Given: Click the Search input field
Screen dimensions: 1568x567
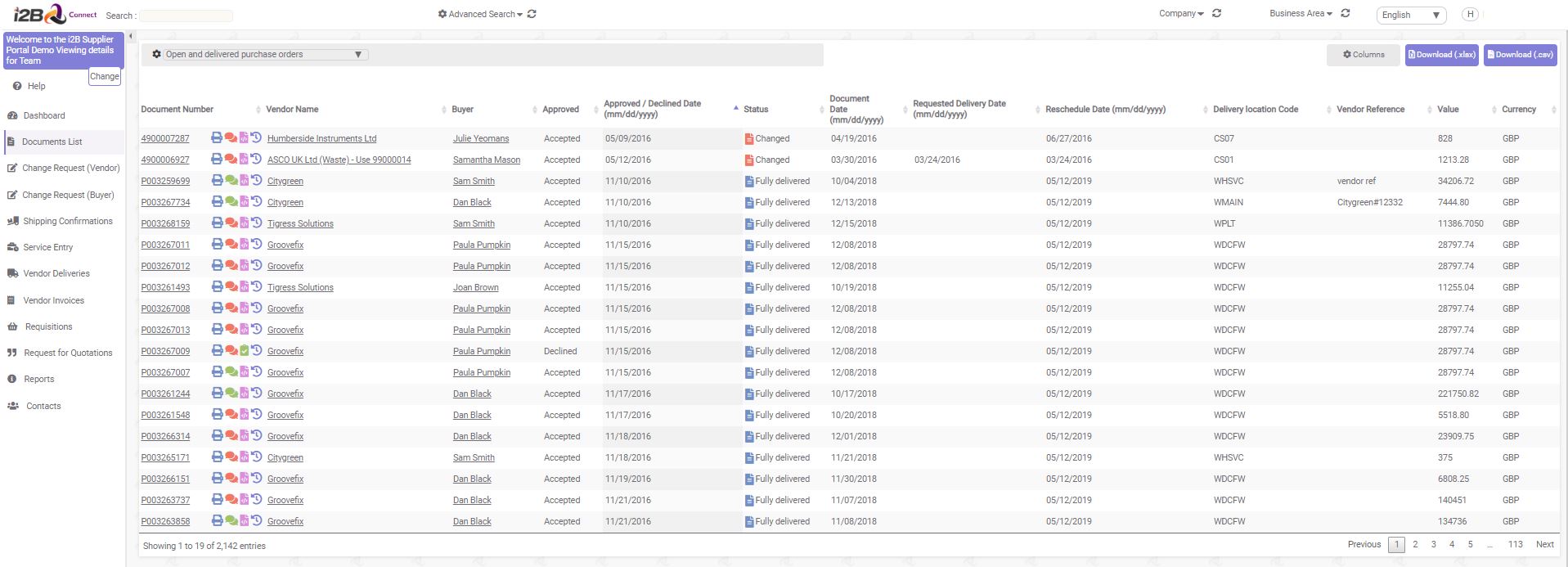Looking at the screenshot, I should [x=186, y=16].
